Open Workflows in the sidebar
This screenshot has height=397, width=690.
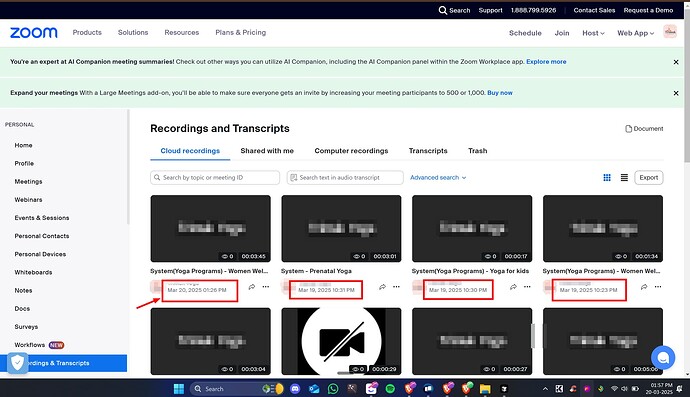click(x=29, y=345)
